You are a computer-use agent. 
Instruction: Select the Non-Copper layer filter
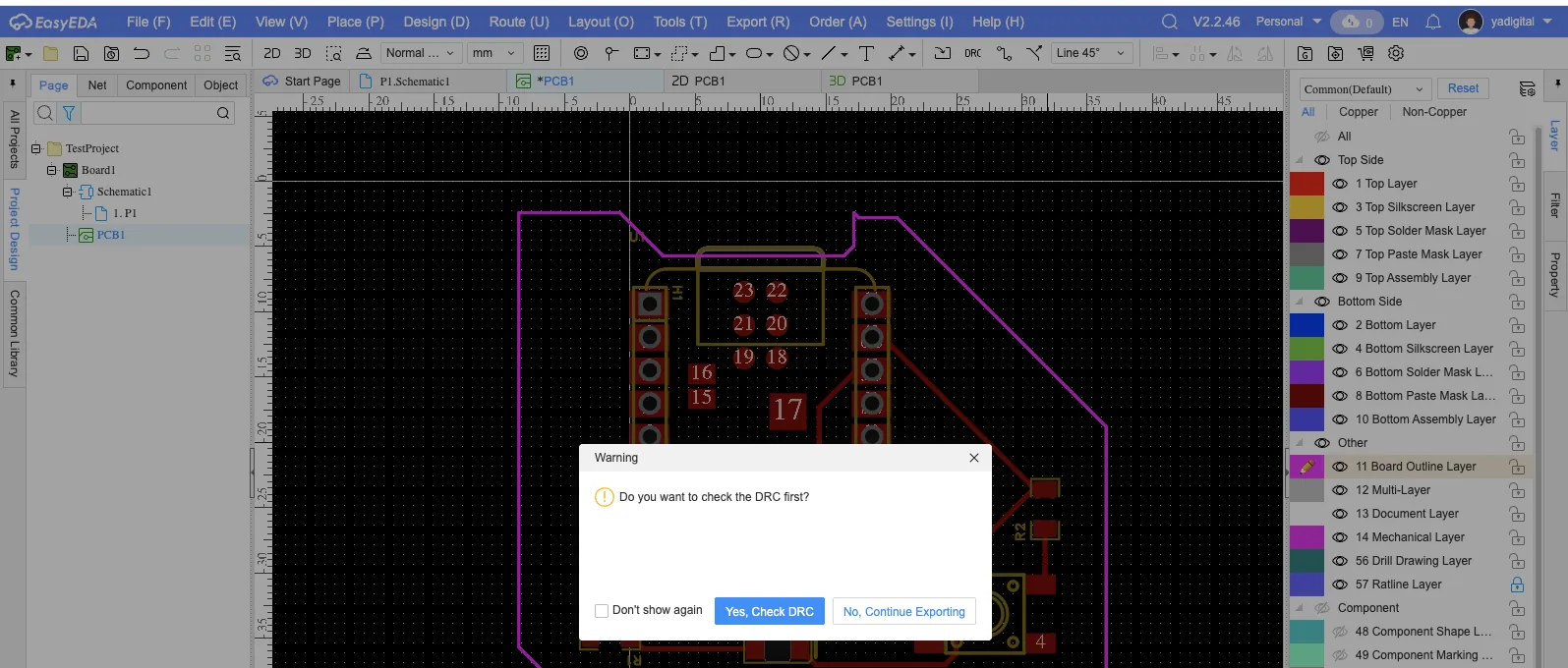click(1434, 112)
